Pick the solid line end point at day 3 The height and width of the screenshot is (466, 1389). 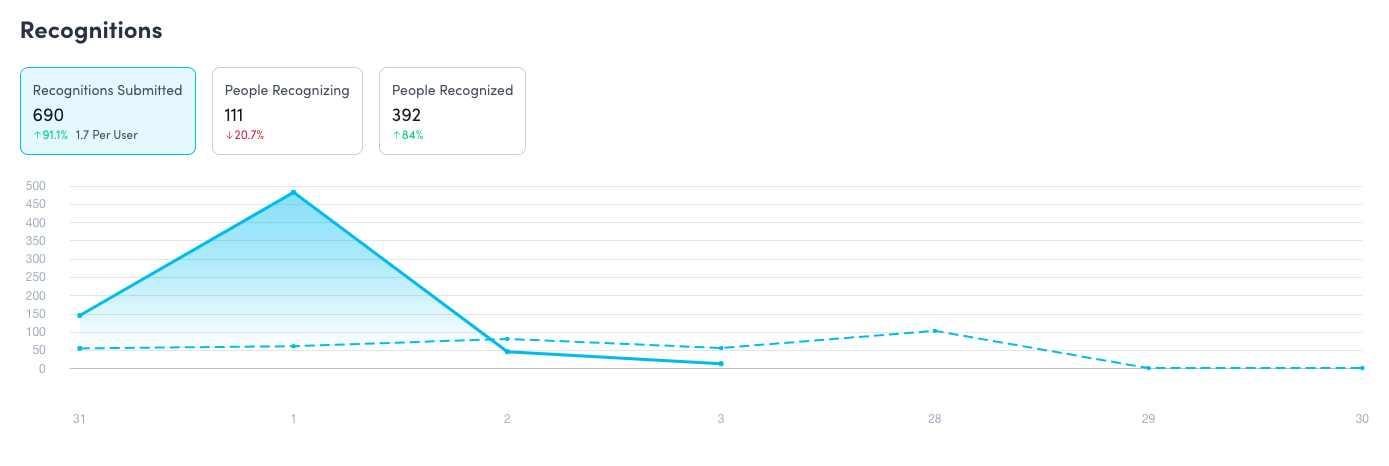[x=721, y=364]
